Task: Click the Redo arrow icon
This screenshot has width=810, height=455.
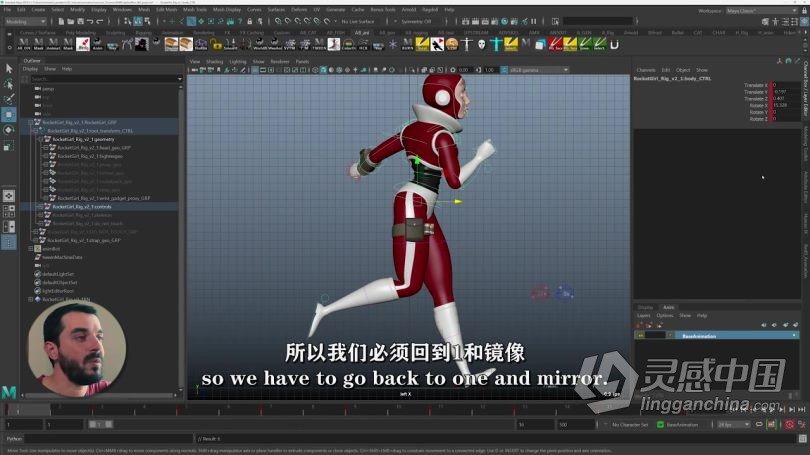Action: [x=100, y=21]
